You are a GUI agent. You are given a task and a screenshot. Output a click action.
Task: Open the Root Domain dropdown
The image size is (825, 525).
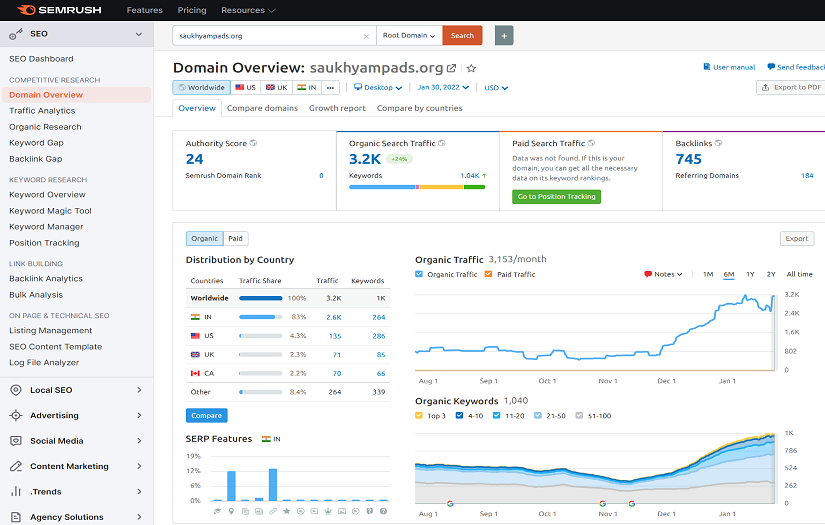(x=409, y=36)
